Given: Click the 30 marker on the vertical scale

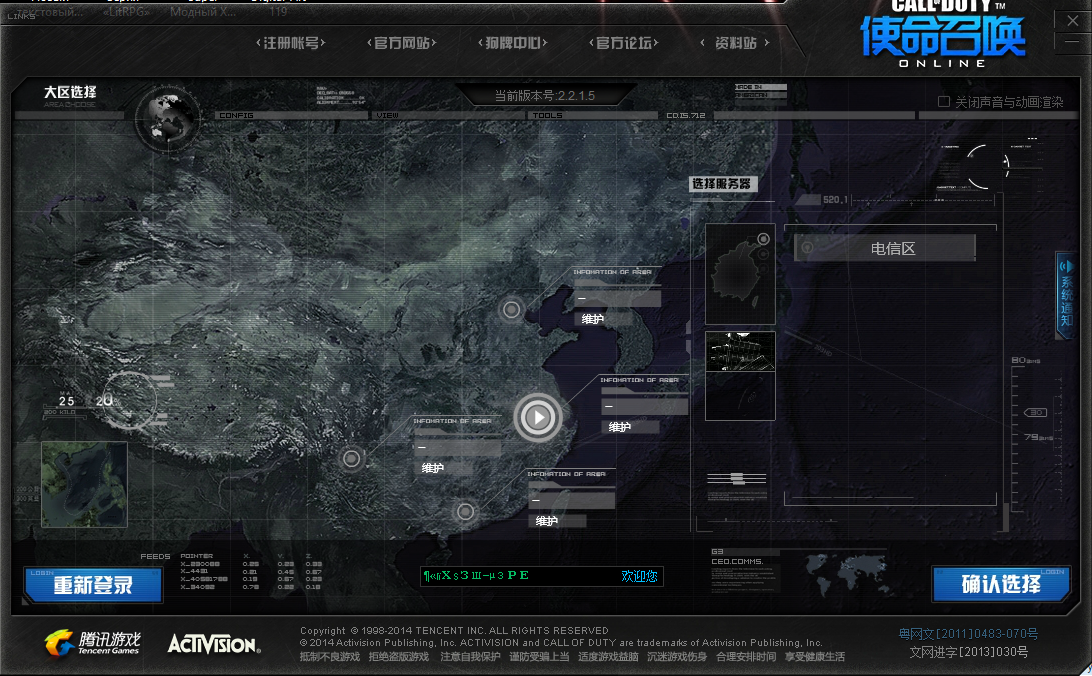Looking at the screenshot, I should tap(1036, 412).
